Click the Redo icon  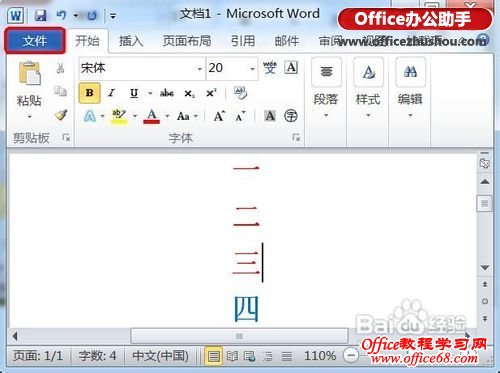click(92, 15)
